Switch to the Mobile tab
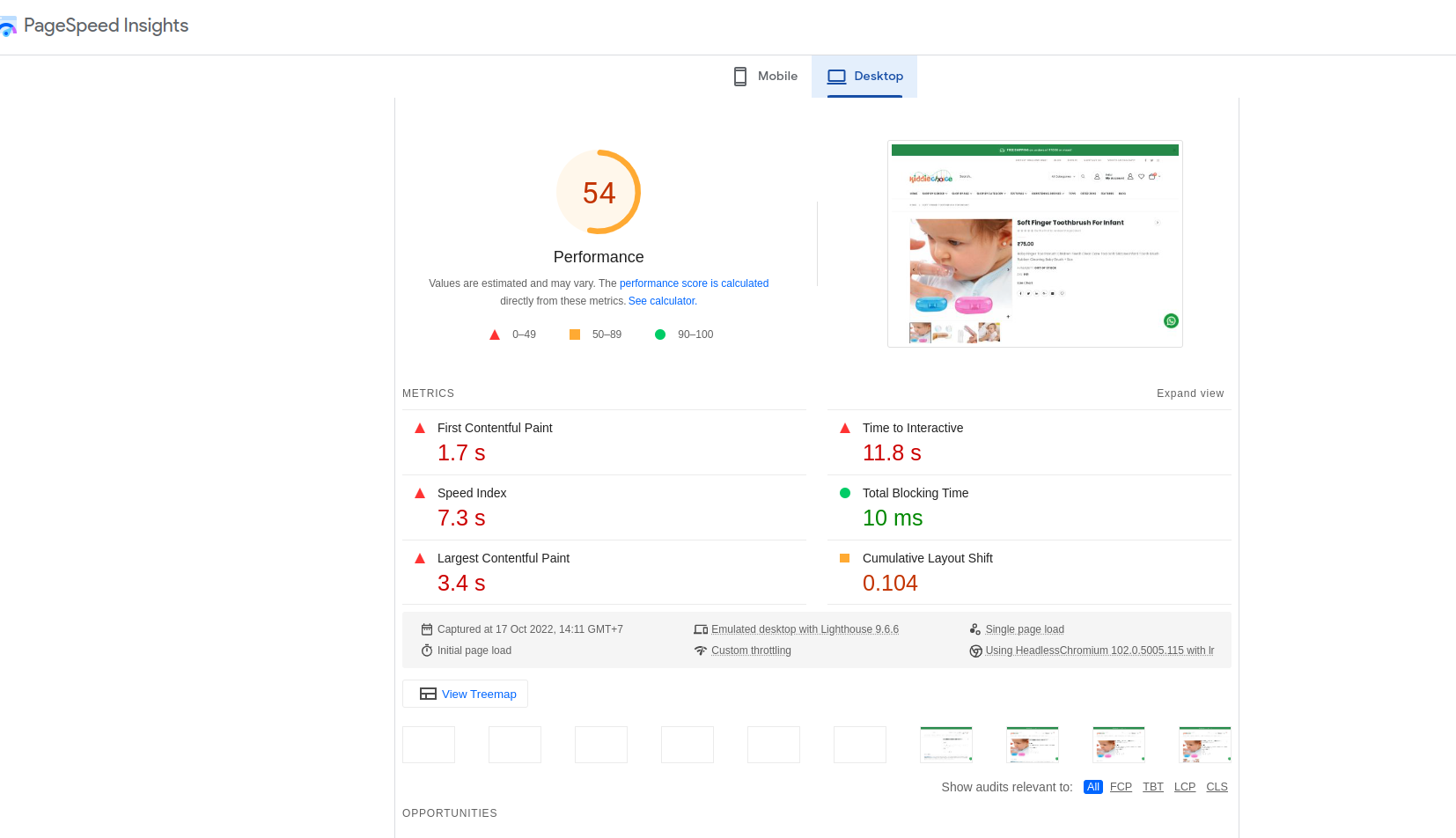Screen dimensions: 1456x838 point(766,77)
